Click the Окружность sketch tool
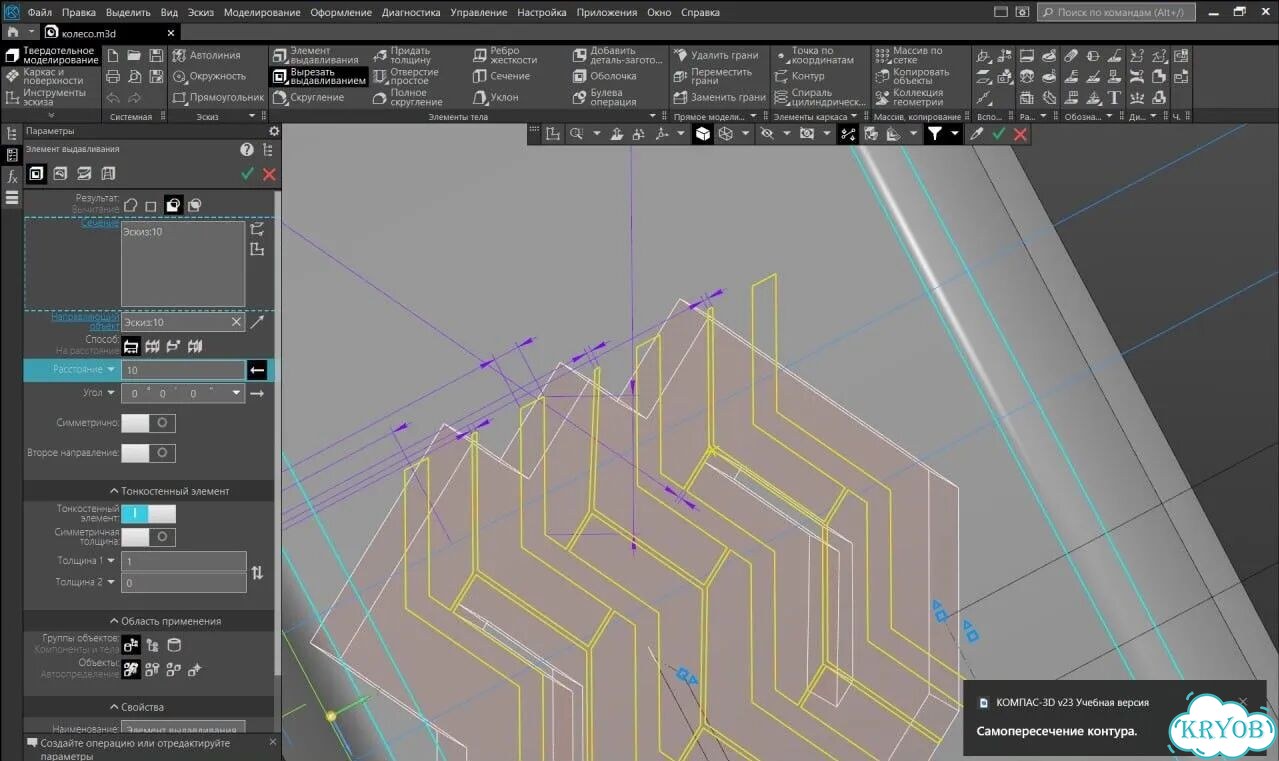The image size is (1279, 761). [208, 76]
